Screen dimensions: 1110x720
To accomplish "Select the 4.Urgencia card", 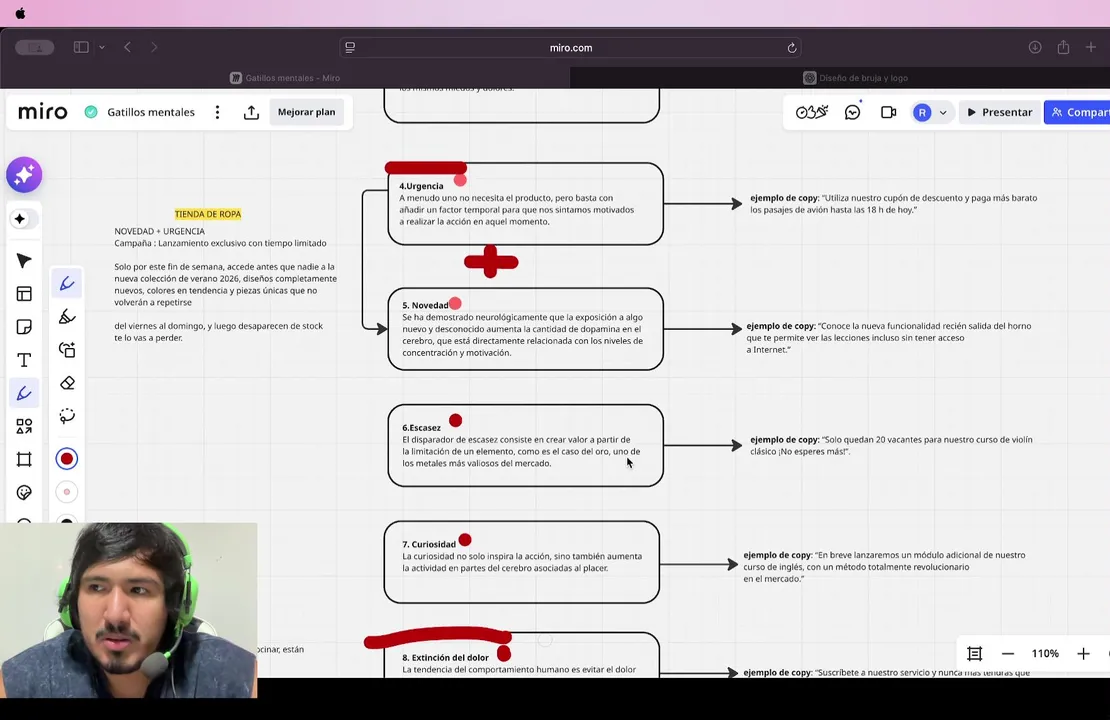I will click(525, 204).
